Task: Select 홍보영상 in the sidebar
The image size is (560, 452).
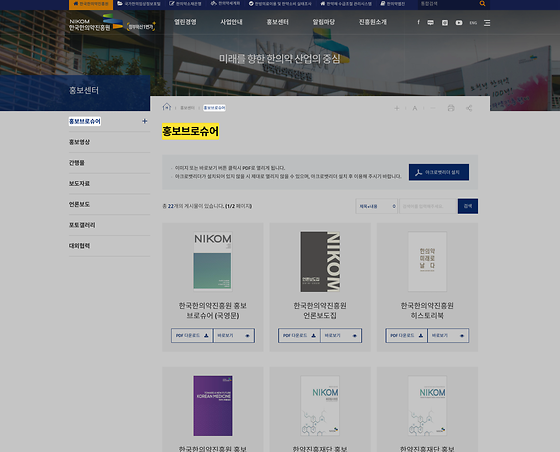Action: click(79, 142)
